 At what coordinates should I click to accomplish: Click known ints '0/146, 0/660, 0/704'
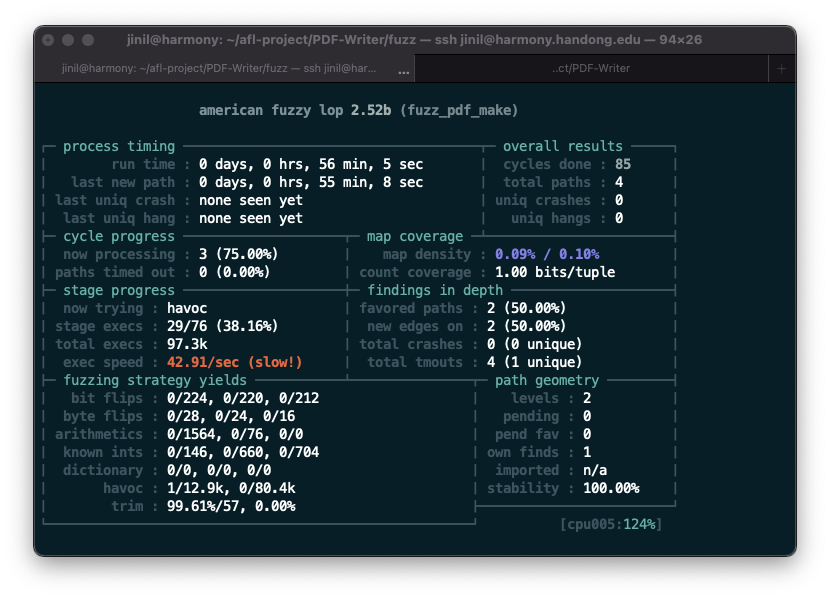[243, 452]
